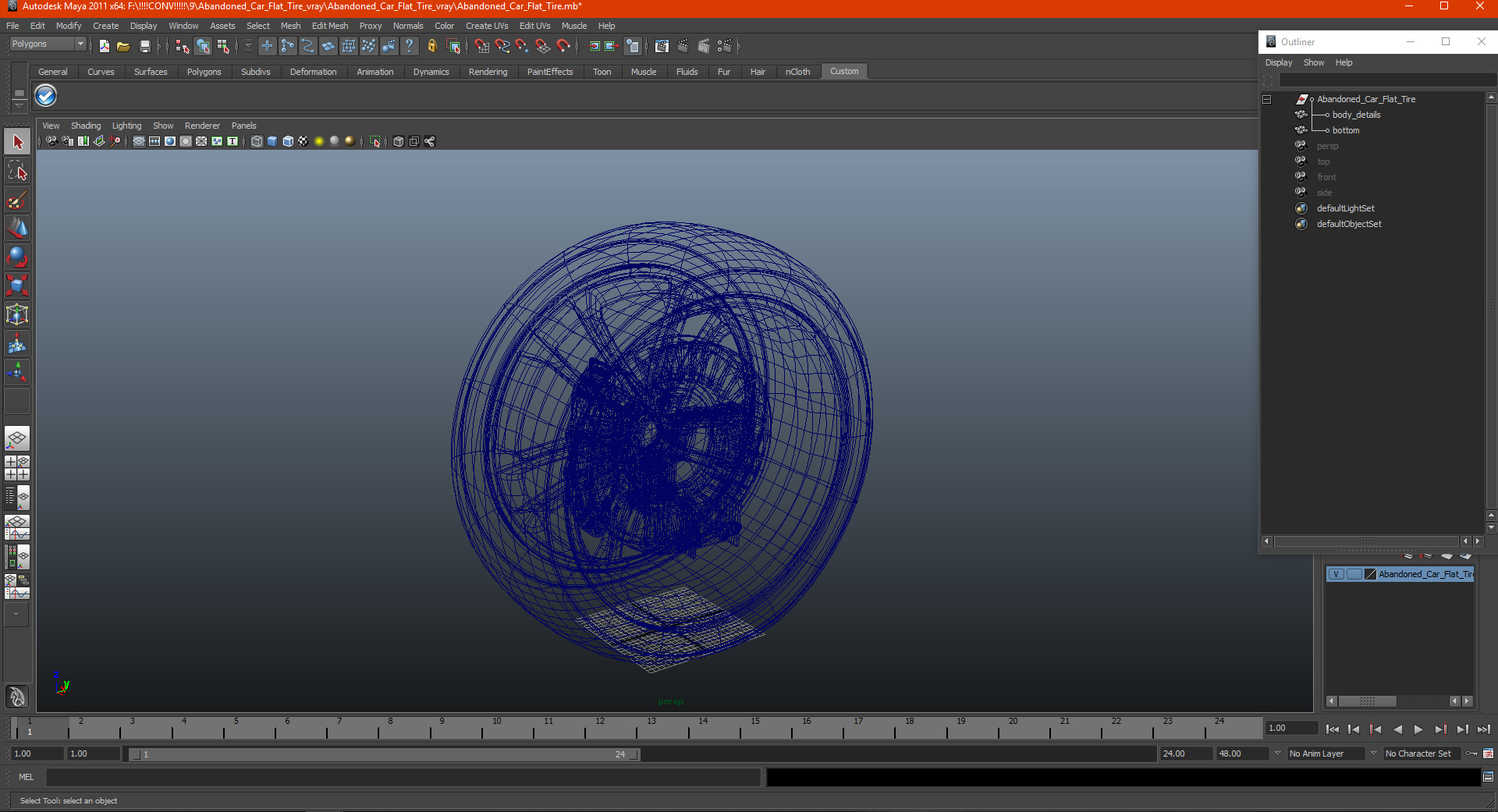Select the arrow Select tool in toolbox

point(17,142)
